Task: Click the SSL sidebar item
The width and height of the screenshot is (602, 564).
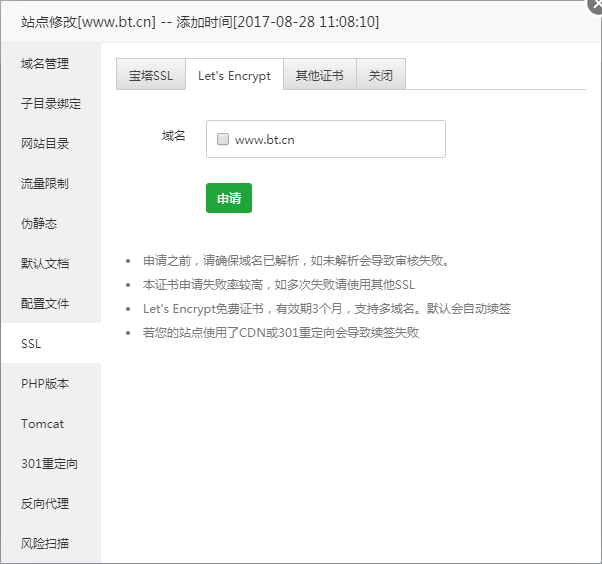Action: (x=32, y=343)
